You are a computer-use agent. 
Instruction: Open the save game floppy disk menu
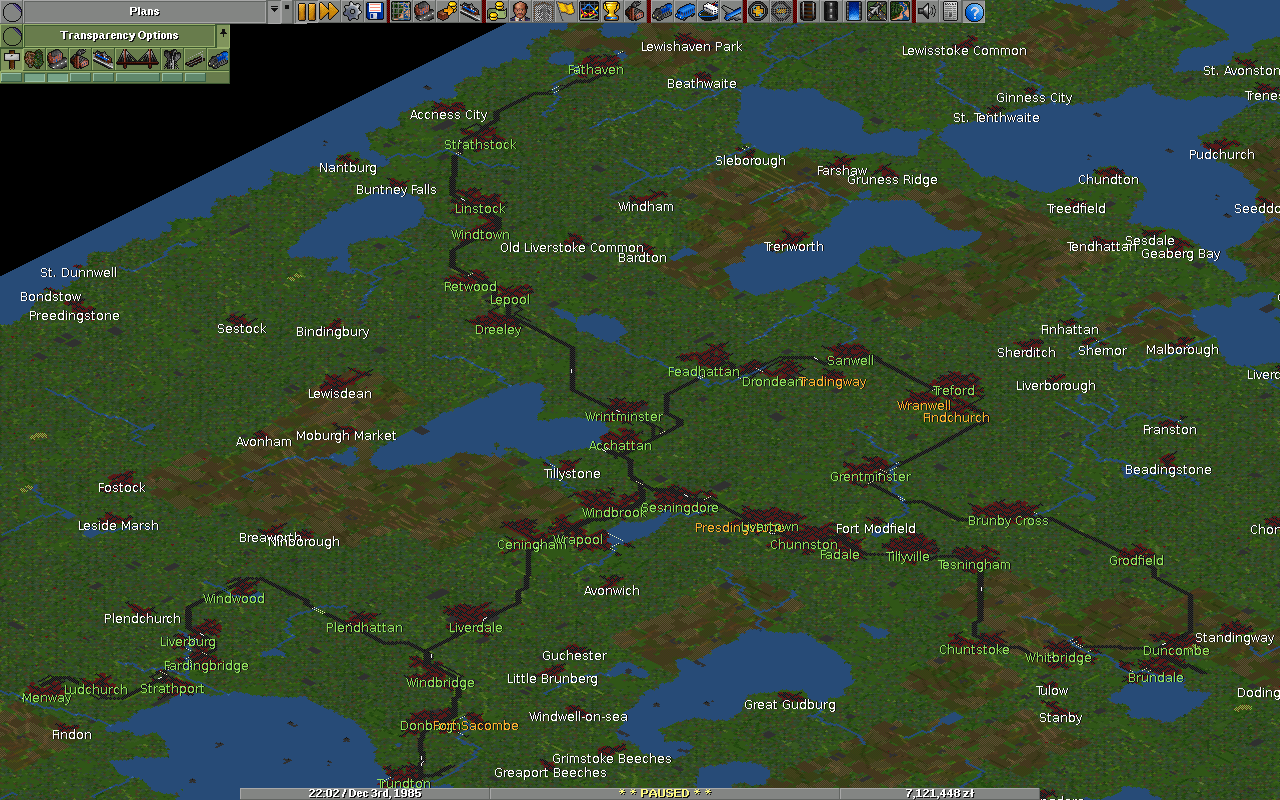coord(375,12)
